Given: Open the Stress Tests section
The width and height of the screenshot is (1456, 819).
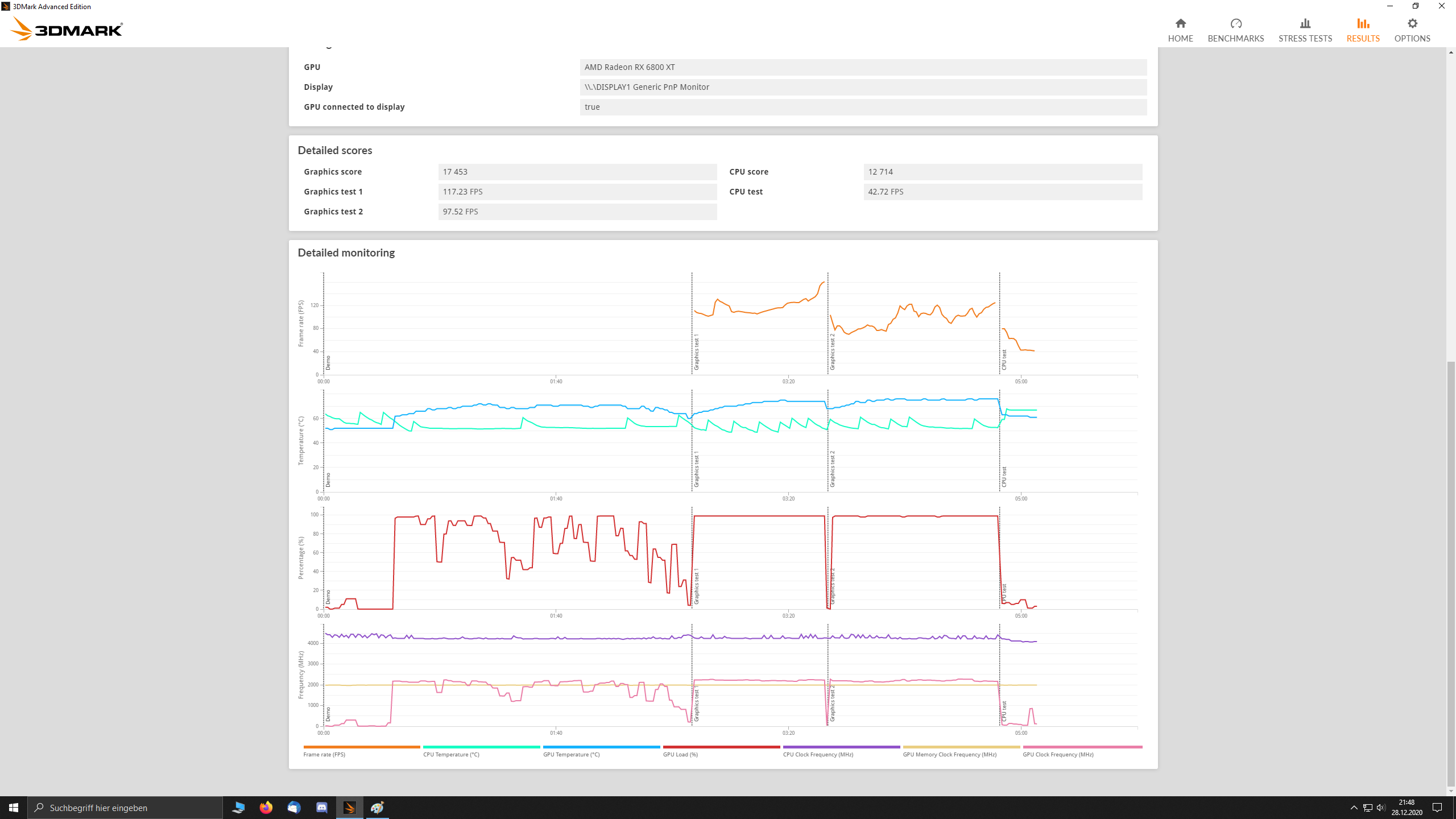Looking at the screenshot, I should click(x=1305, y=30).
